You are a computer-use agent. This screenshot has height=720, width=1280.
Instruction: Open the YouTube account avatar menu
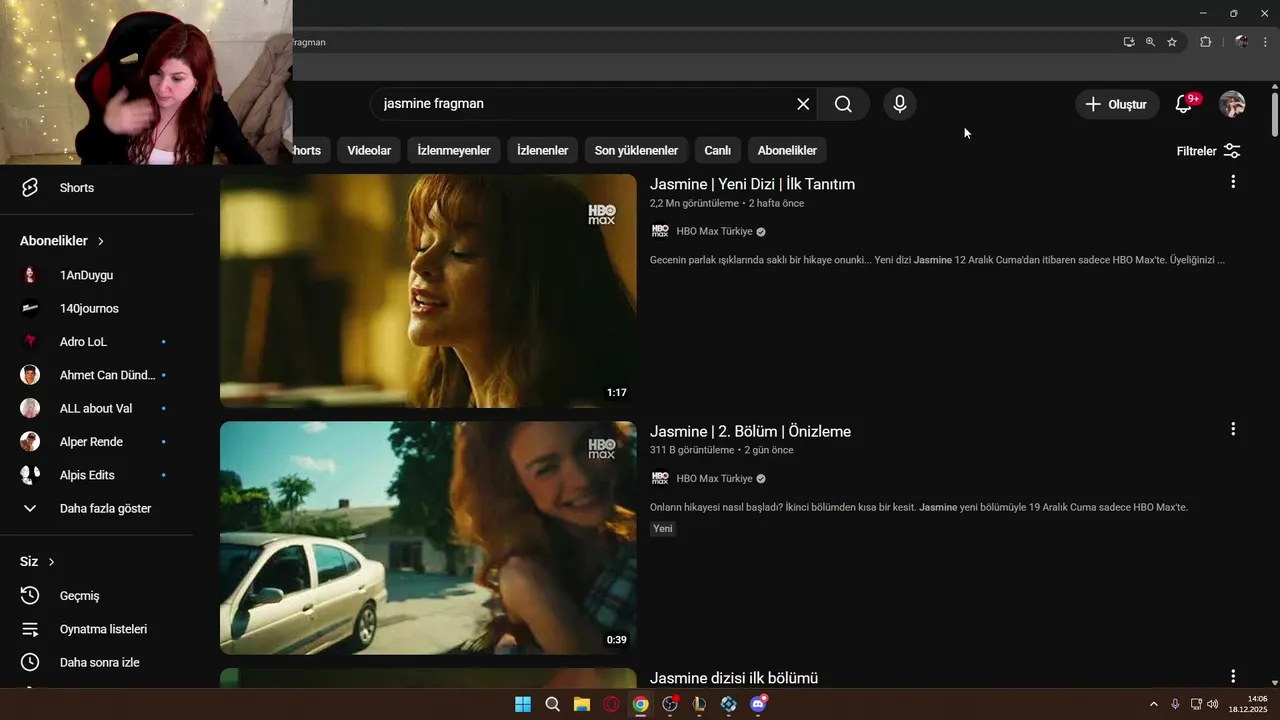[x=1232, y=104]
